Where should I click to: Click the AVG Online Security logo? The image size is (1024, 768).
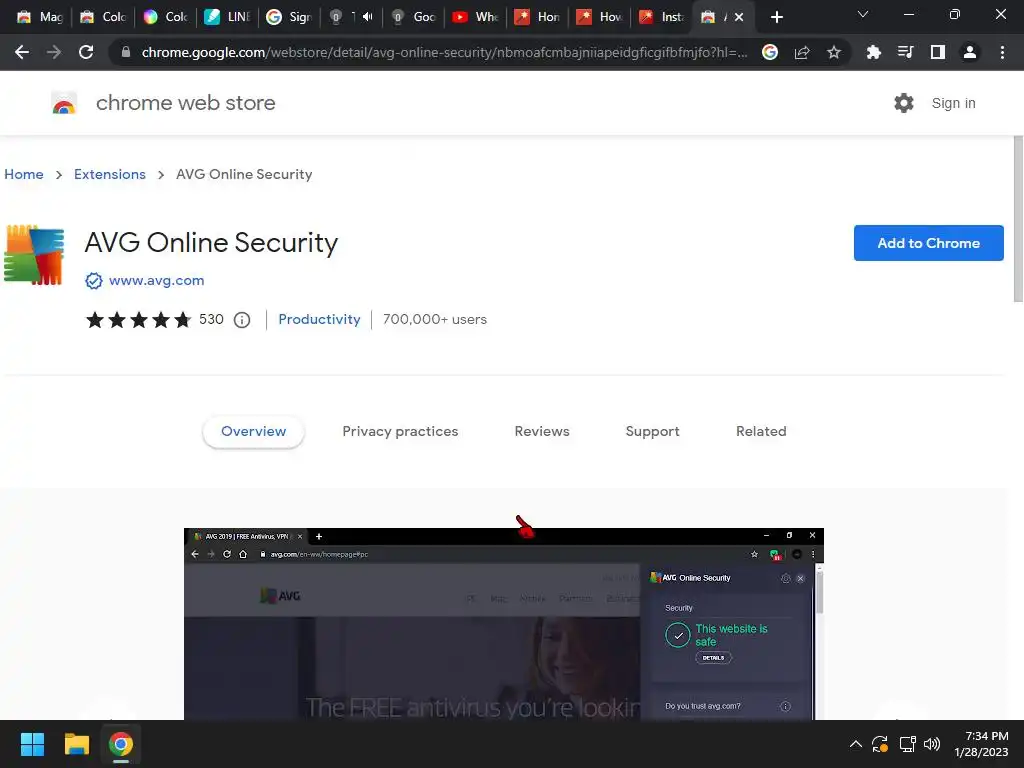click(x=34, y=255)
